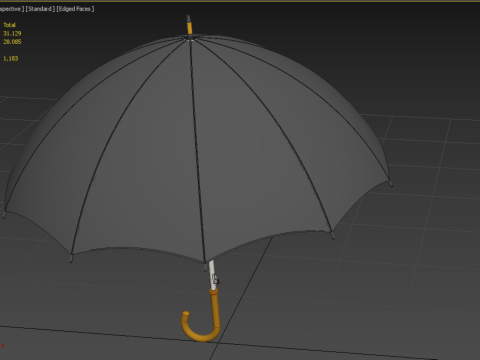The height and width of the screenshot is (360, 480).
Task: Click the "31.129" statistics value
Action: coord(12,33)
